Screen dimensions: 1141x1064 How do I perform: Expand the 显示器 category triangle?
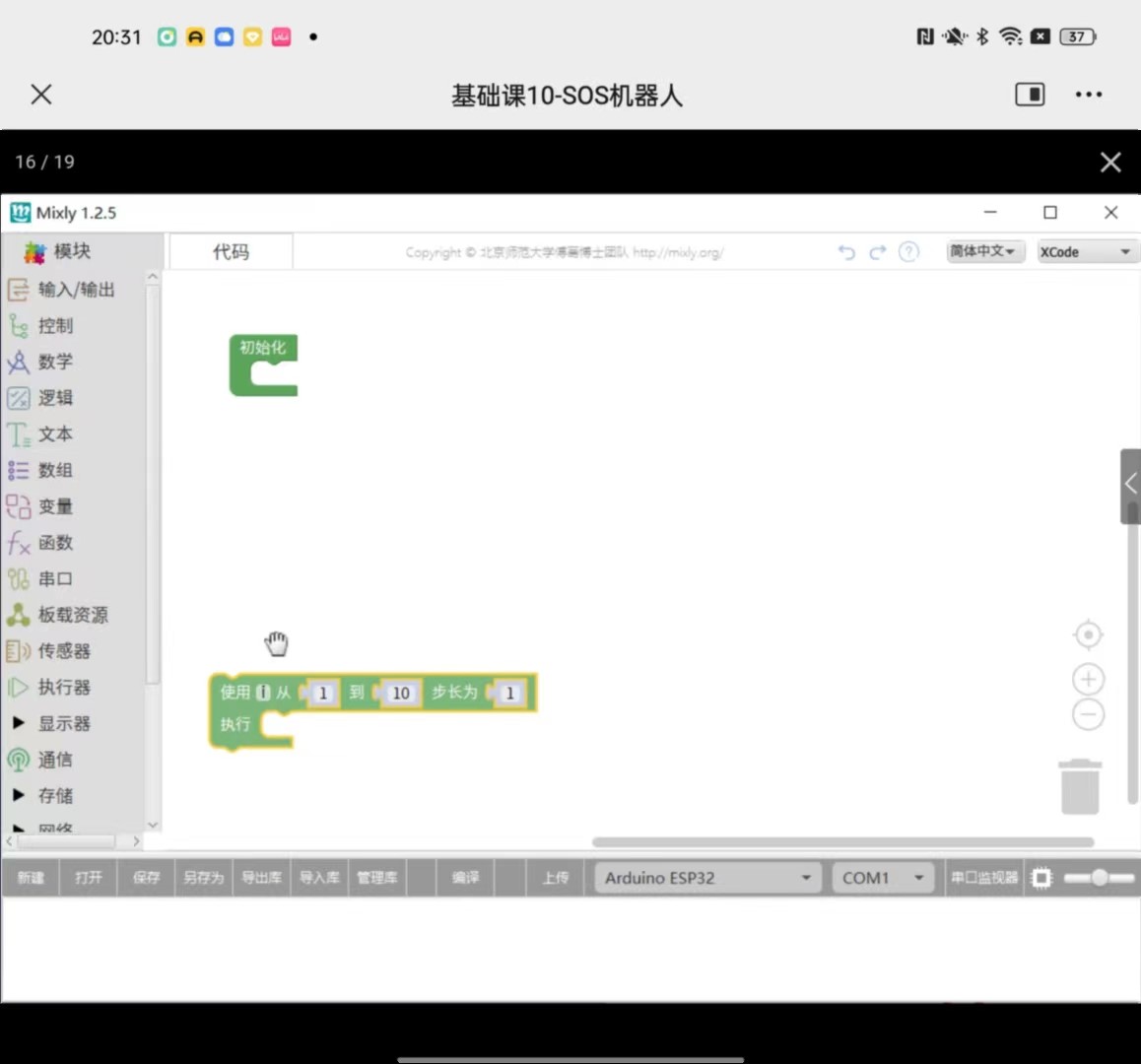[18, 722]
